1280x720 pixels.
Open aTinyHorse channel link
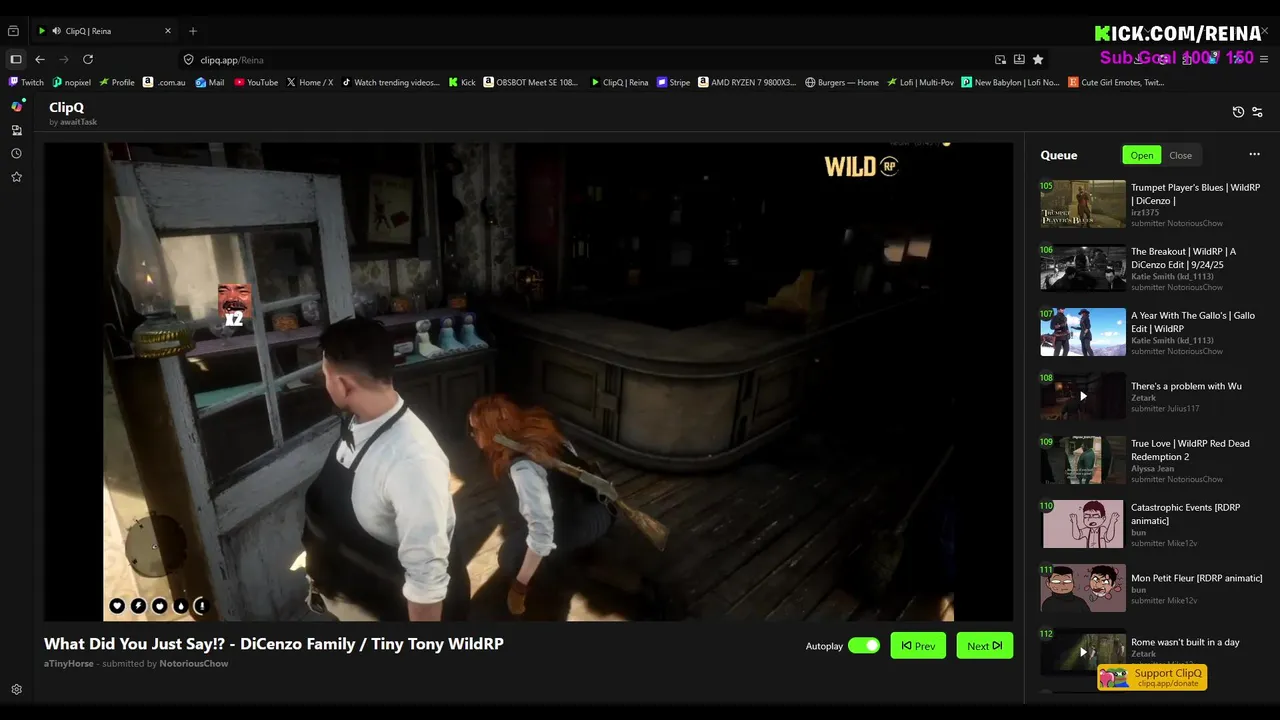(x=68, y=664)
